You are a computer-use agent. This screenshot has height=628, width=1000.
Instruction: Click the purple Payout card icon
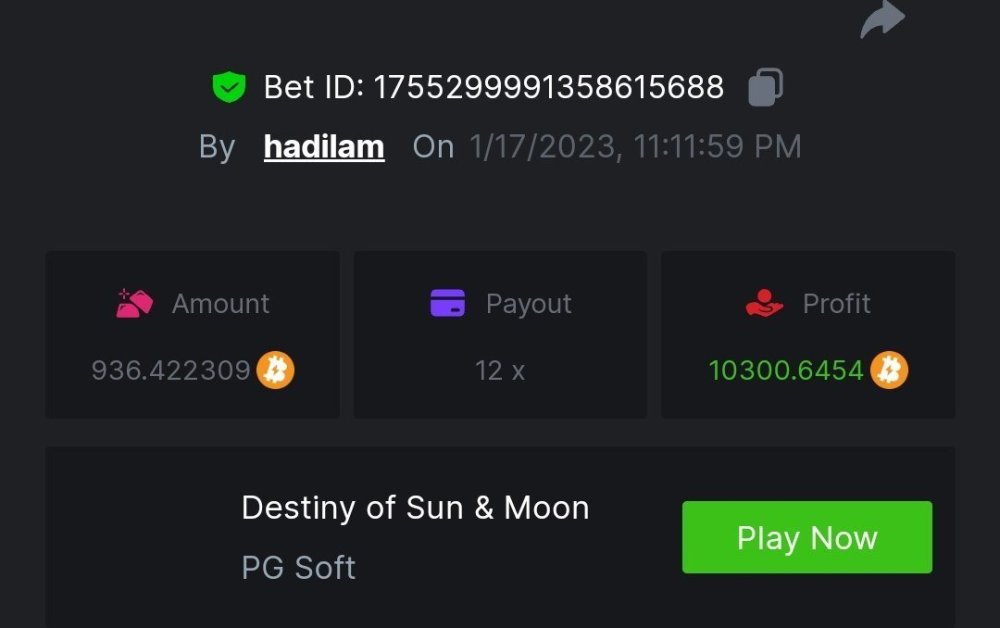coord(447,303)
